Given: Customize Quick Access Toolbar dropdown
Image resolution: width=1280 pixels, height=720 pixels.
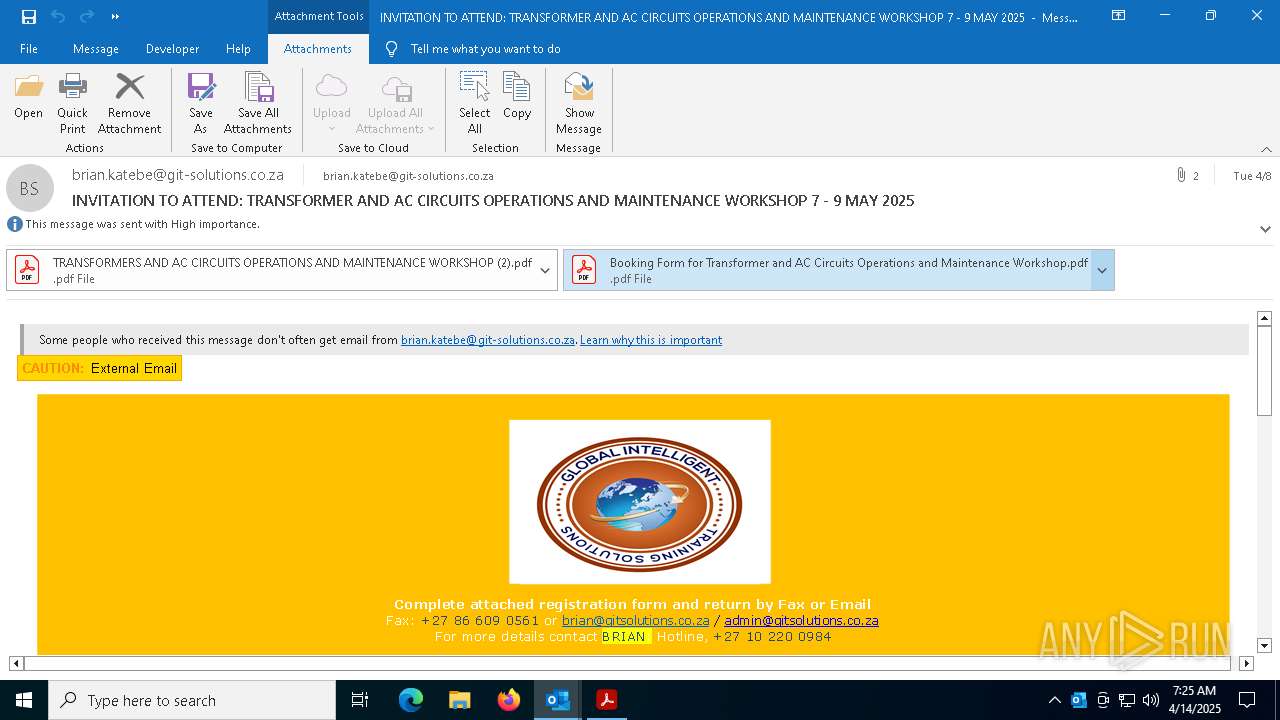Looking at the screenshot, I should pyautogui.click(x=115, y=16).
